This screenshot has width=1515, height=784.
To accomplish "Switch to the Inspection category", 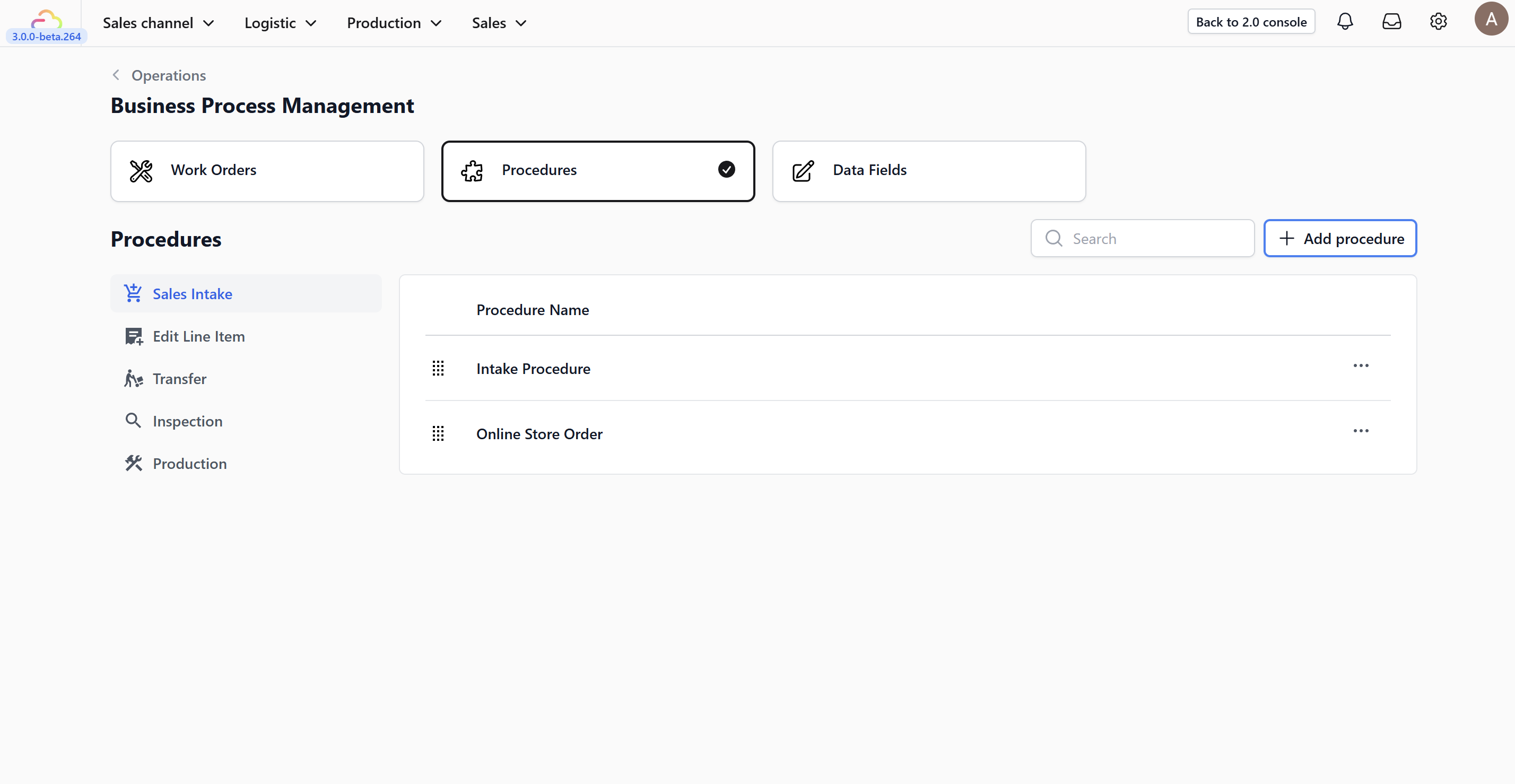I will click(187, 421).
